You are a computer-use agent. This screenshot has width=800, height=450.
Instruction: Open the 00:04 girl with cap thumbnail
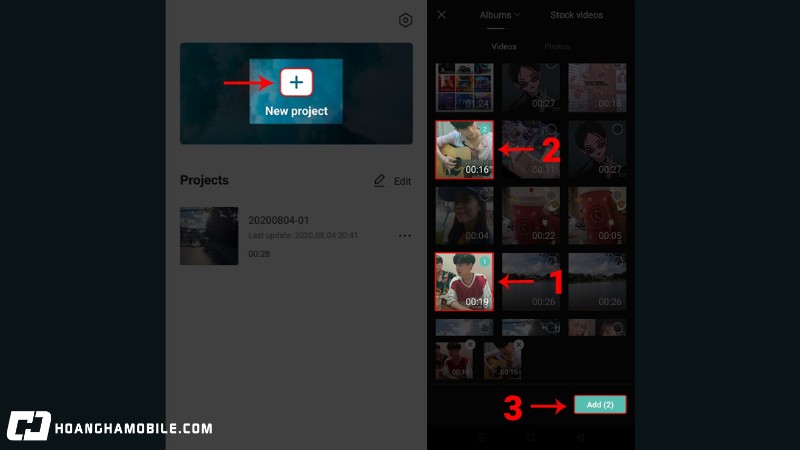click(x=464, y=216)
